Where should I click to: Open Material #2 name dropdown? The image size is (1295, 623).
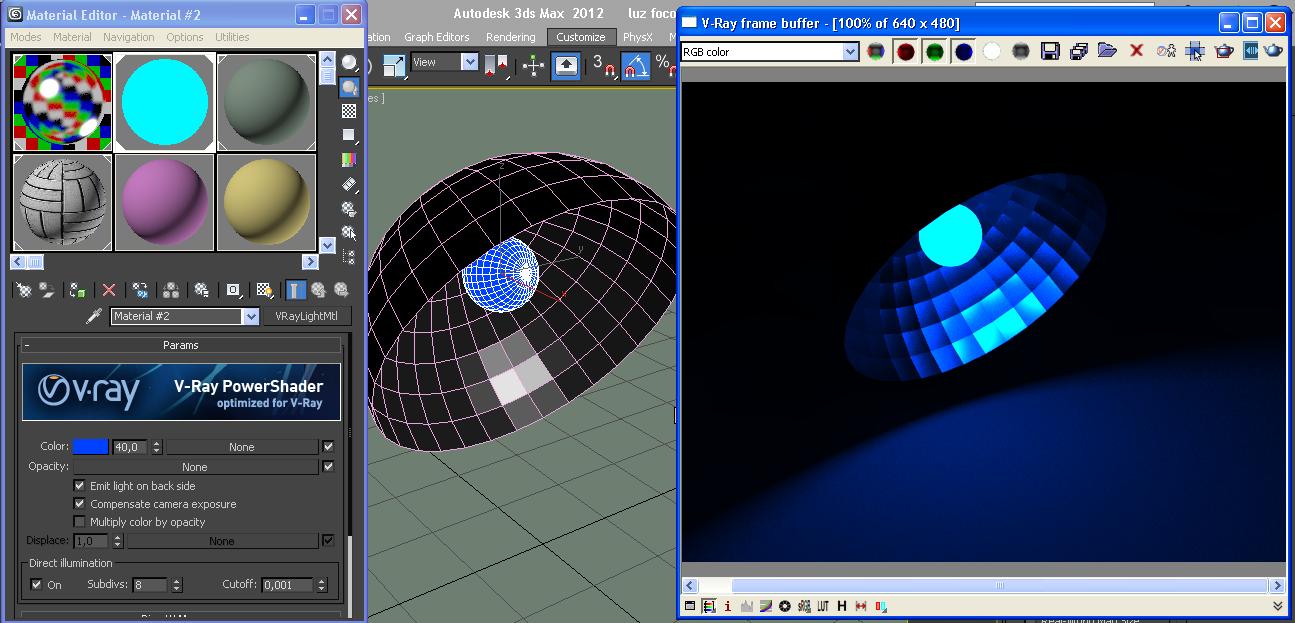click(x=250, y=316)
